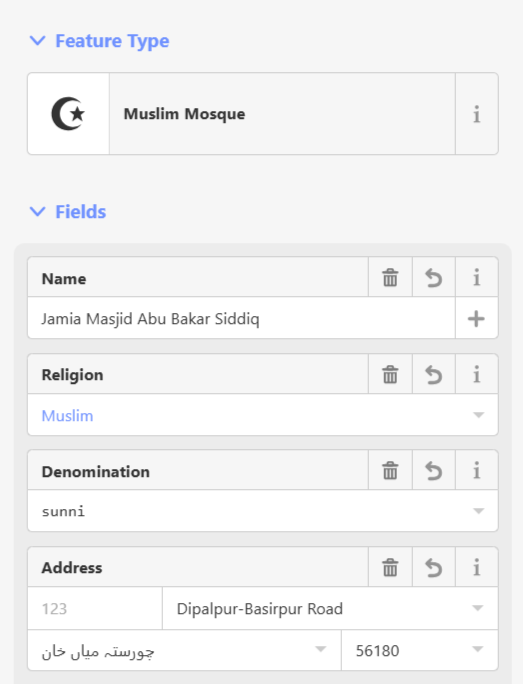
Task: Revert the Denomination field changes
Action: pos(434,470)
